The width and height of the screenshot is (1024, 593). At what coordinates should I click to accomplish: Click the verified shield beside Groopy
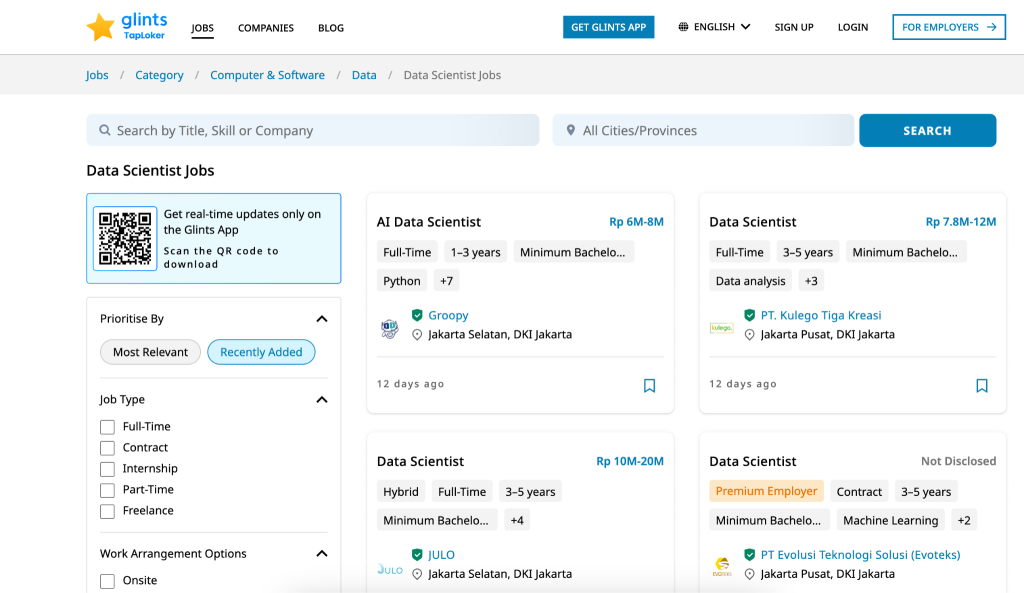(417, 315)
